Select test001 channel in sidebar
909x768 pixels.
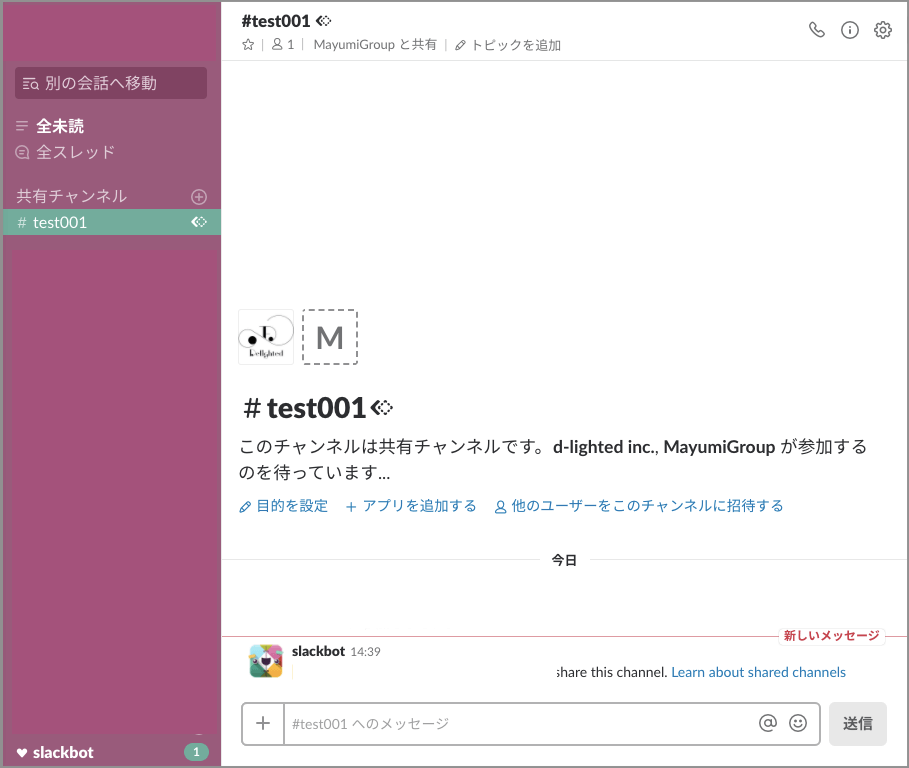point(60,222)
